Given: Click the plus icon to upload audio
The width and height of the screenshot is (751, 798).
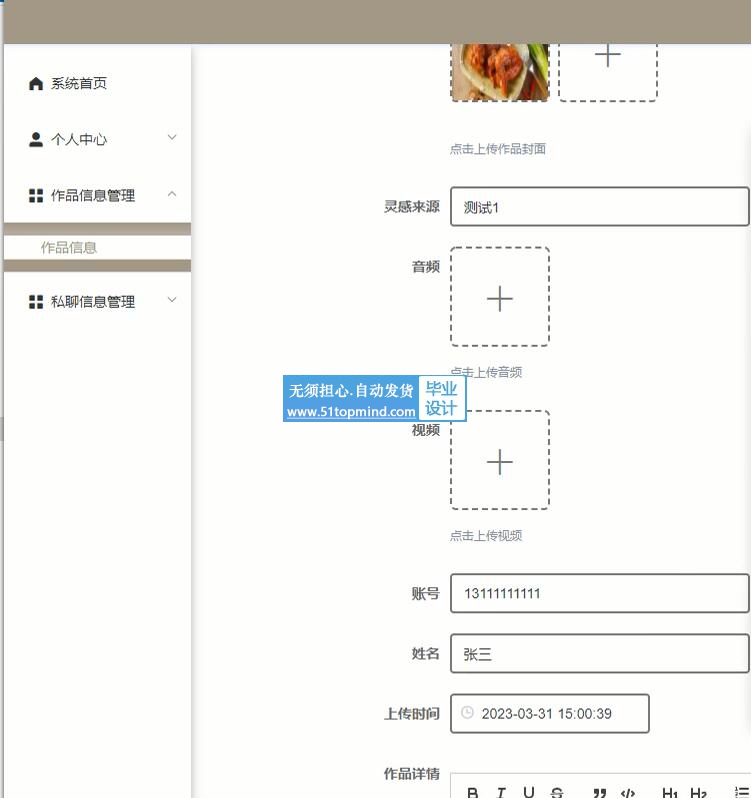Looking at the screenshot, I should pos(499,298).
